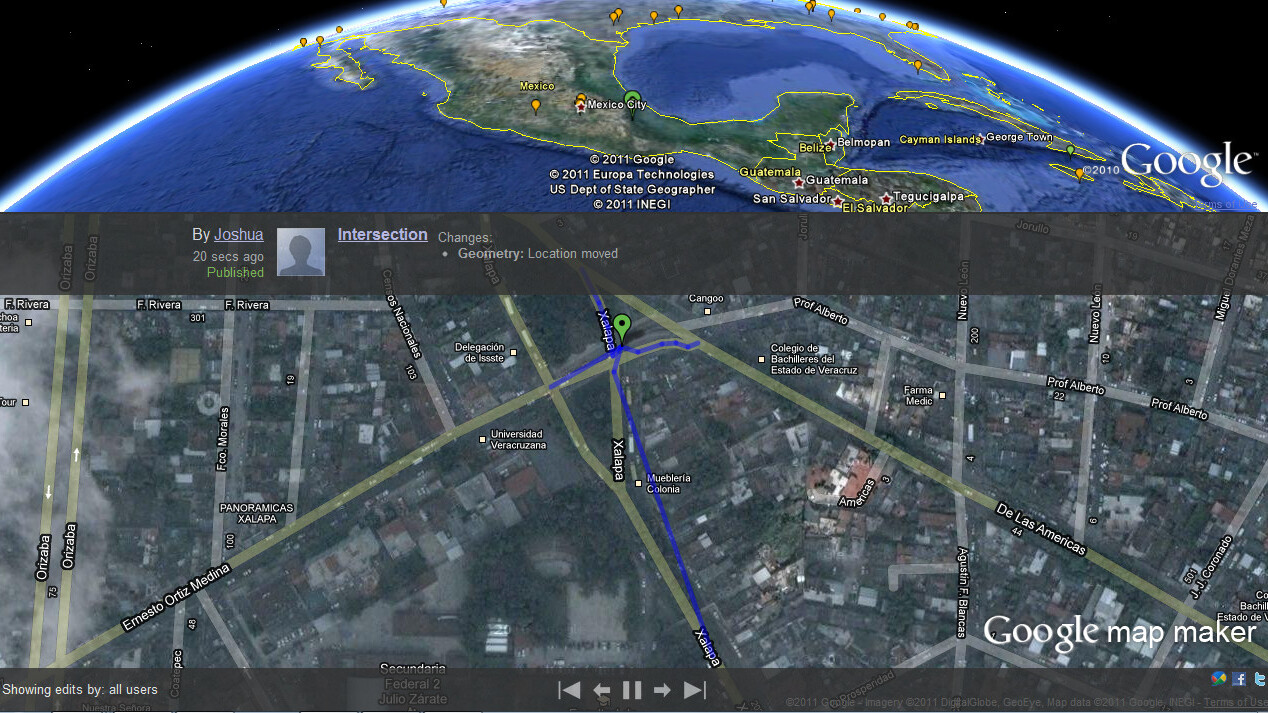Image resolution: width=1268 pixels, height=713 pixels.
Task: Step back to previous edit arrow
Action: tap(601, 690)
